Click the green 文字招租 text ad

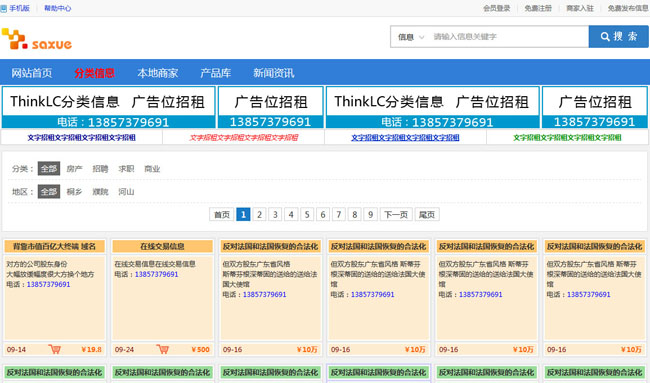point(567,138)
